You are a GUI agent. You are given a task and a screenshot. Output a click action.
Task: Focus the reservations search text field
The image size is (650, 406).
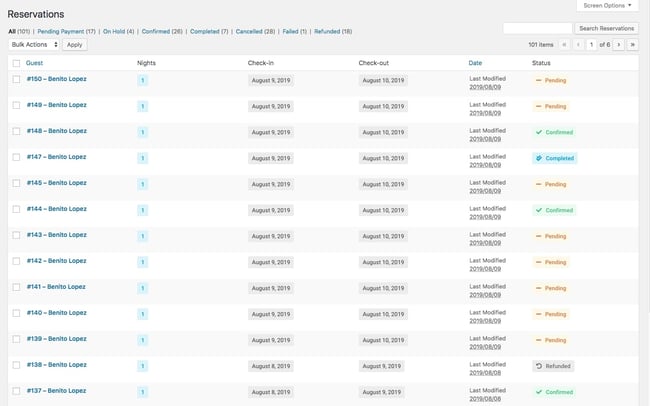[x=537, y=28]
